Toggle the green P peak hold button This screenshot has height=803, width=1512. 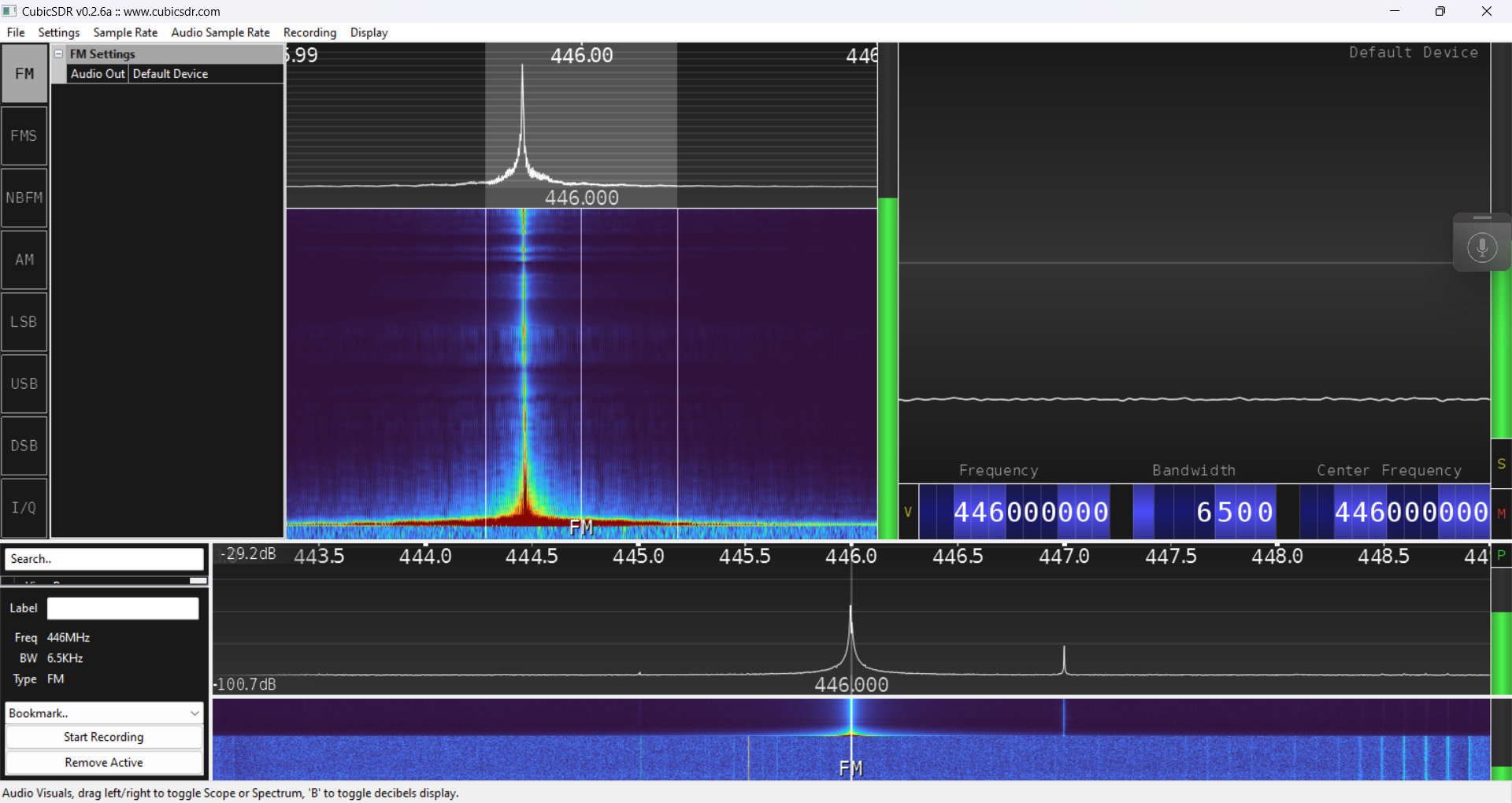(x=1501, y=555)
